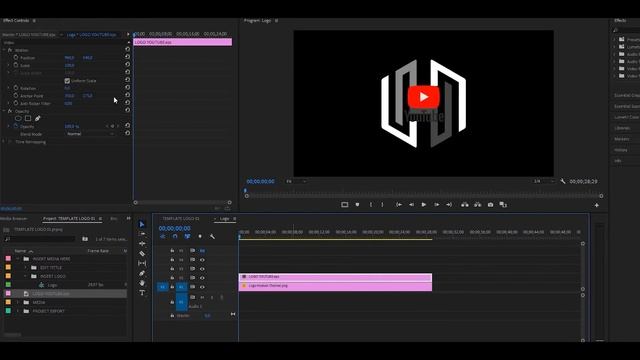The width and height of the screenshot is (640, 360).
Task: Click Mark Out bracket button
Action: click(382, 204)
